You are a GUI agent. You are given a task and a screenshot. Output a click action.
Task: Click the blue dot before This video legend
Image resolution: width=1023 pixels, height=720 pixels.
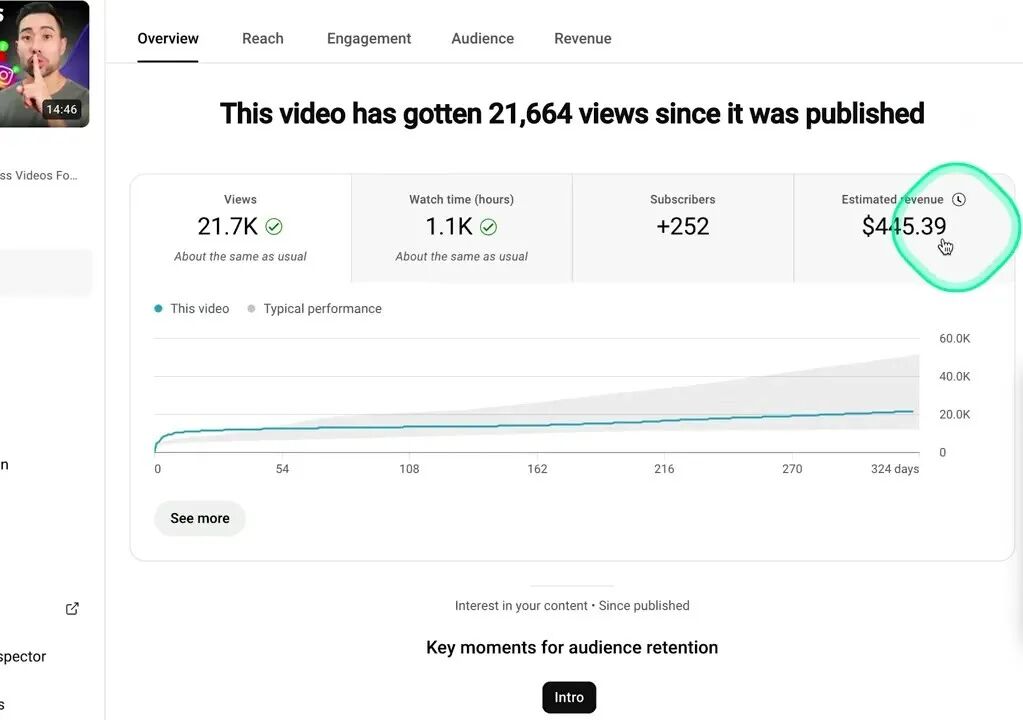coord(157,309)
